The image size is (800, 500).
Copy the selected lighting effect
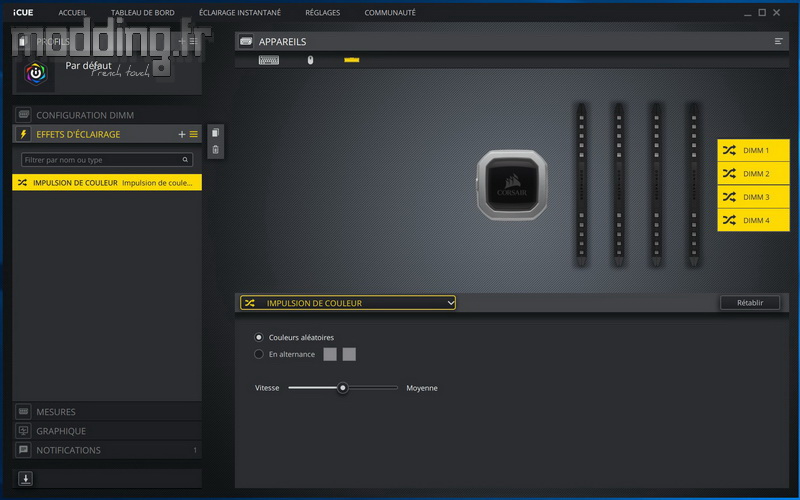tap(215, 133)
